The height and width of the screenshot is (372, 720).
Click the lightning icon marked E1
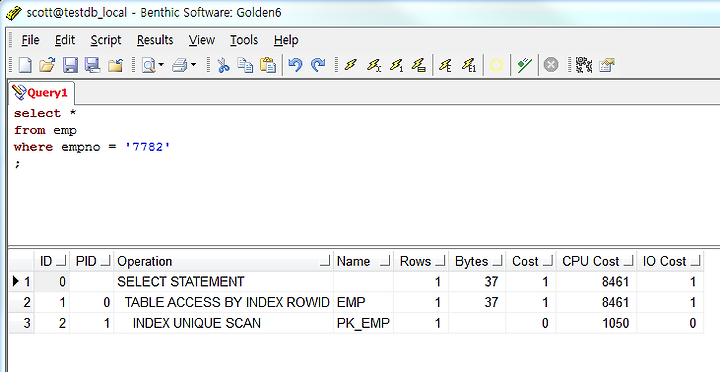tap(469, 65)
